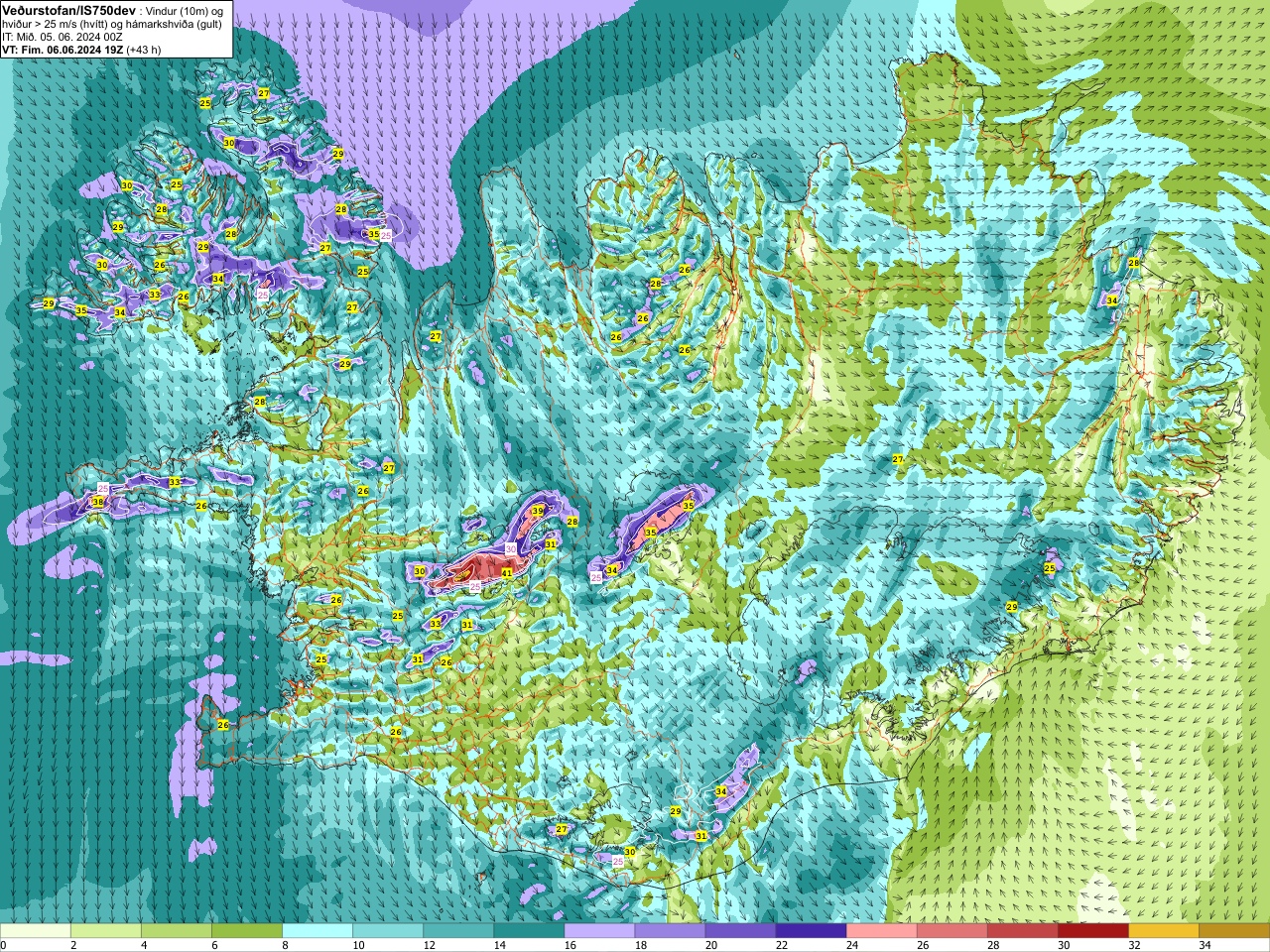Pick the light lavender 16–18 legend swatch

click(x=599, y=931)
